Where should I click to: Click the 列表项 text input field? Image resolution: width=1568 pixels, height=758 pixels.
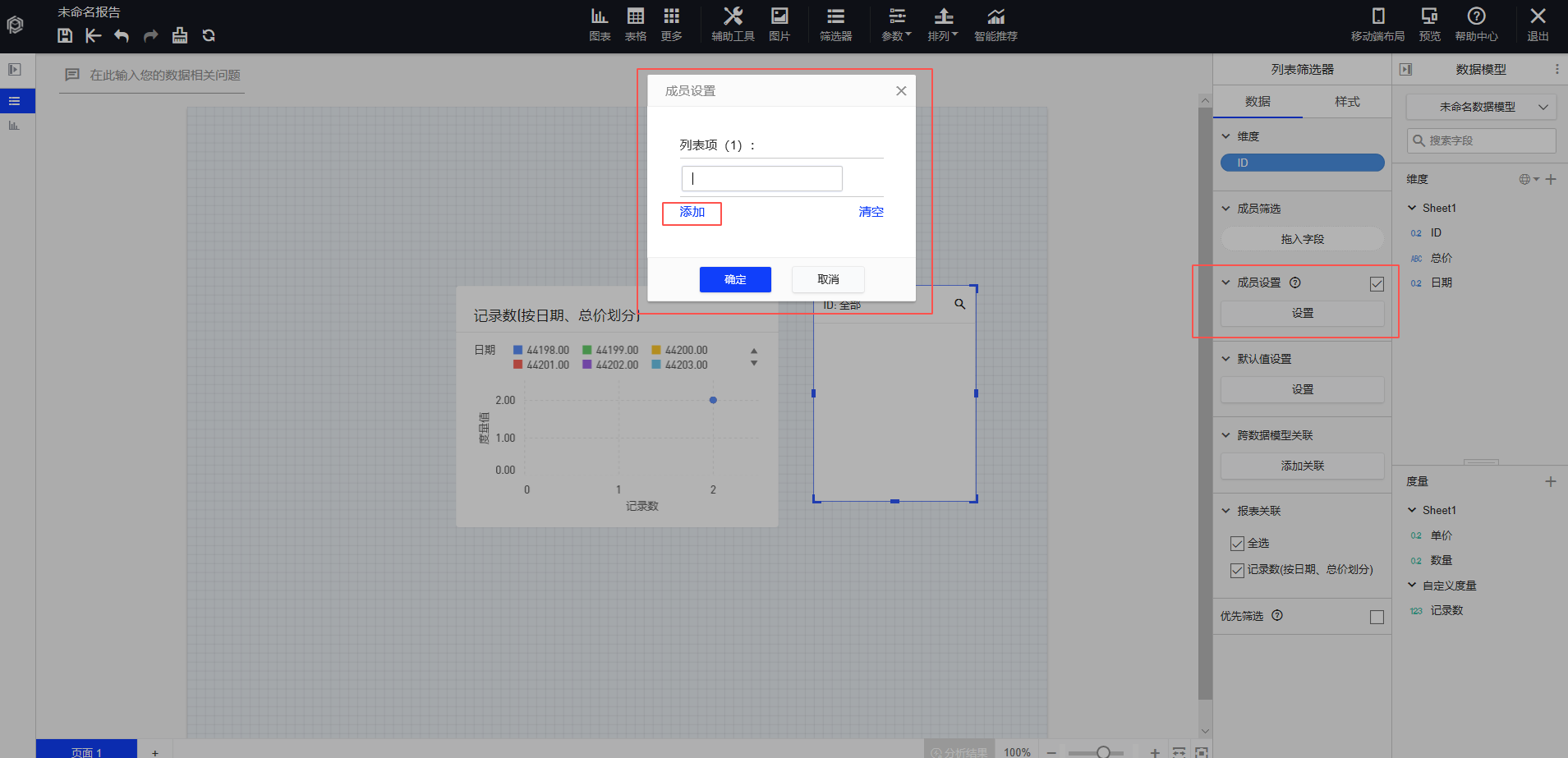tap(761, 178)
